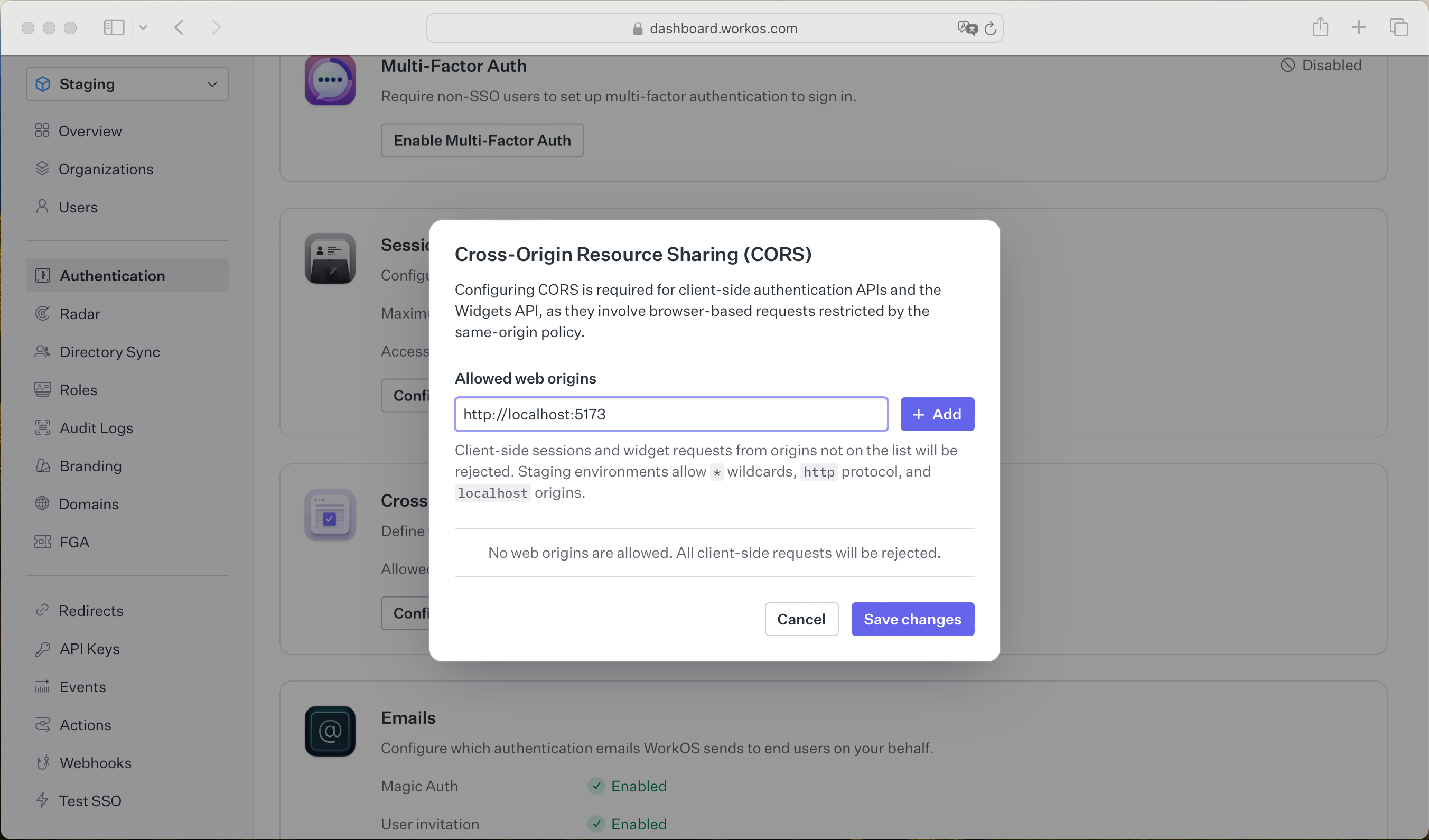Image resolution: width=1429 pixels, height=840 pixels.
Task: Click the allowed web origins input field
Action: click(x=671, y=414)
